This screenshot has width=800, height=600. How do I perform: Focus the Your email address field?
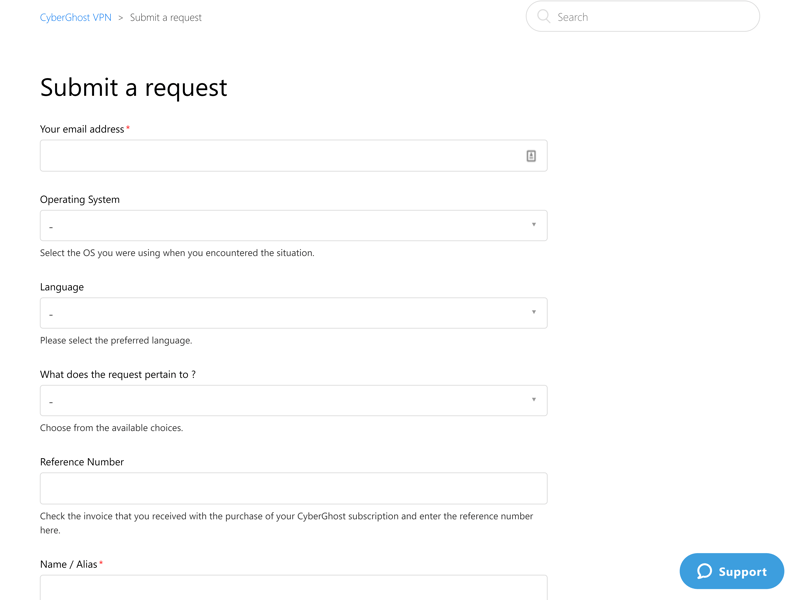(293, 156)
